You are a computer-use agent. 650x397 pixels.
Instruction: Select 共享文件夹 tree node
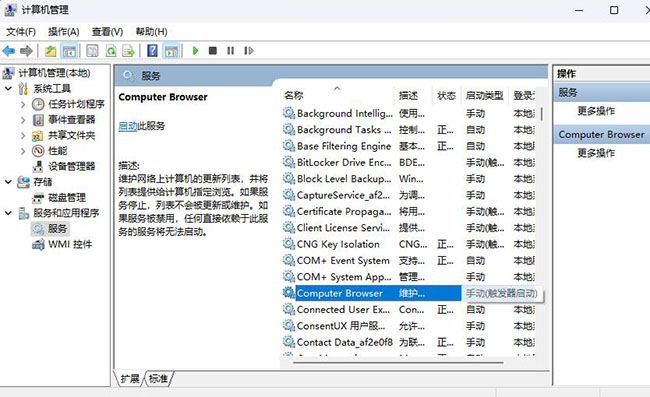[72, 135]
